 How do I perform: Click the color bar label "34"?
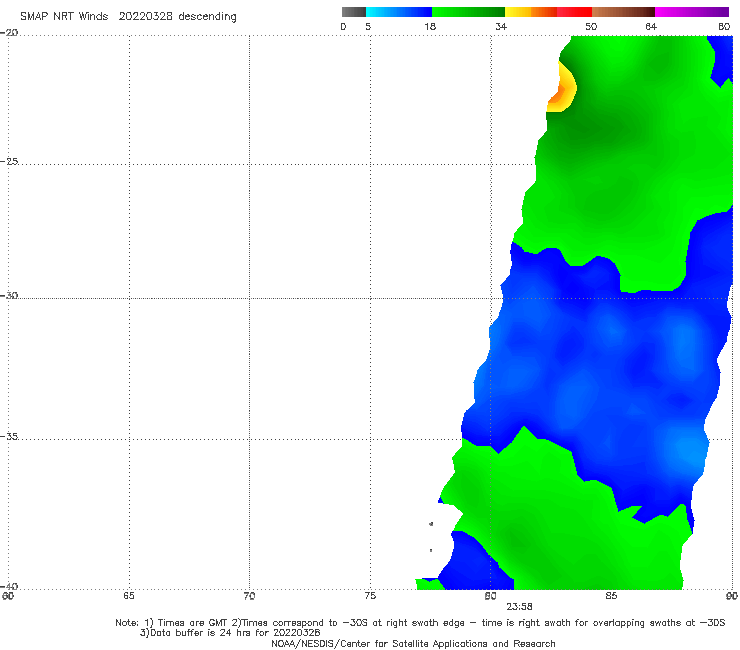pos(501,27)
